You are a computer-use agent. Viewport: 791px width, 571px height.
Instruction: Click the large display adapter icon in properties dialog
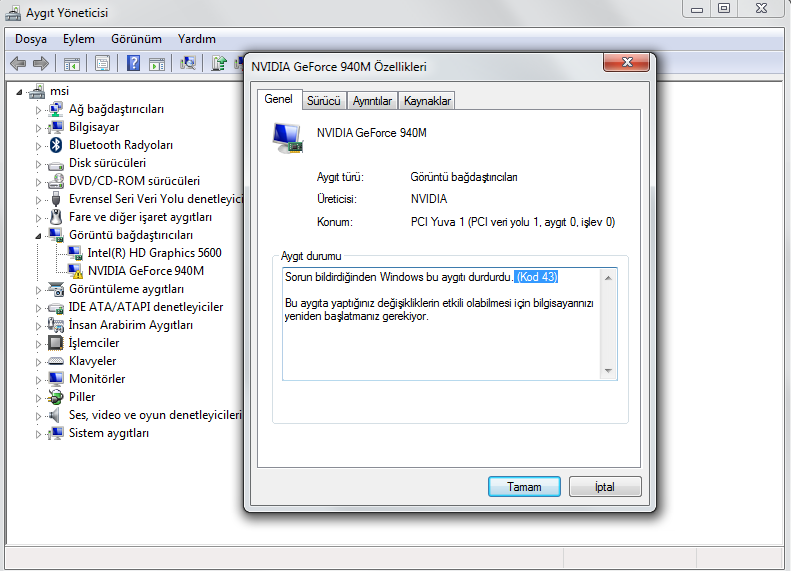coord(288,138)
